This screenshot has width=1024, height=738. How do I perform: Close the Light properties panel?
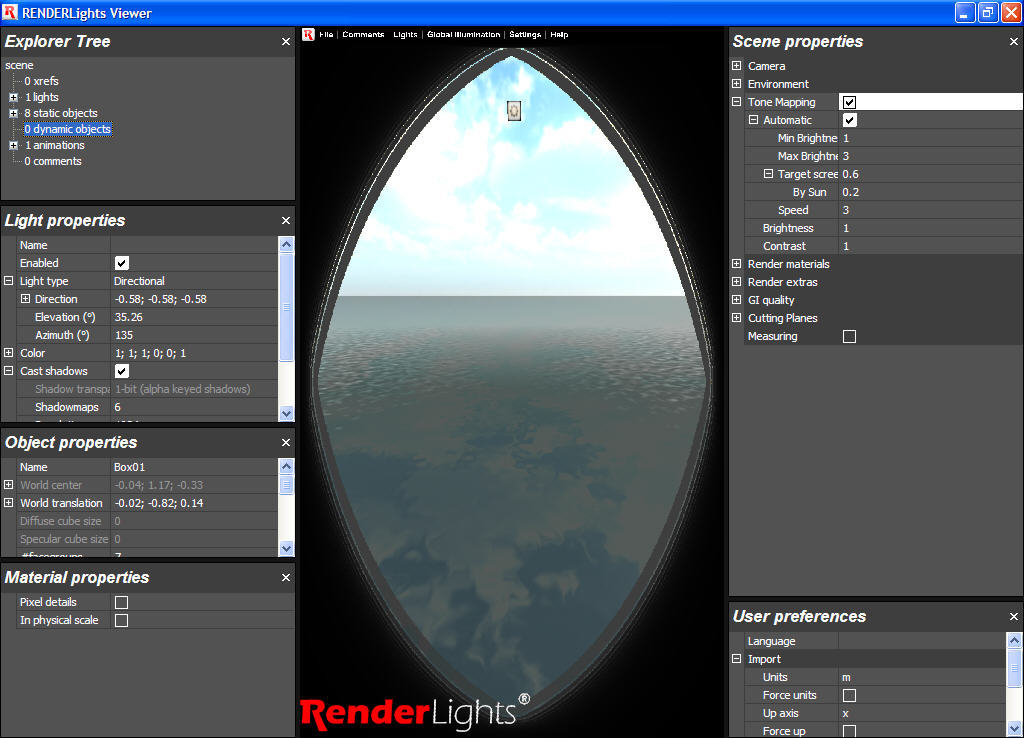[x=285, y=221]
